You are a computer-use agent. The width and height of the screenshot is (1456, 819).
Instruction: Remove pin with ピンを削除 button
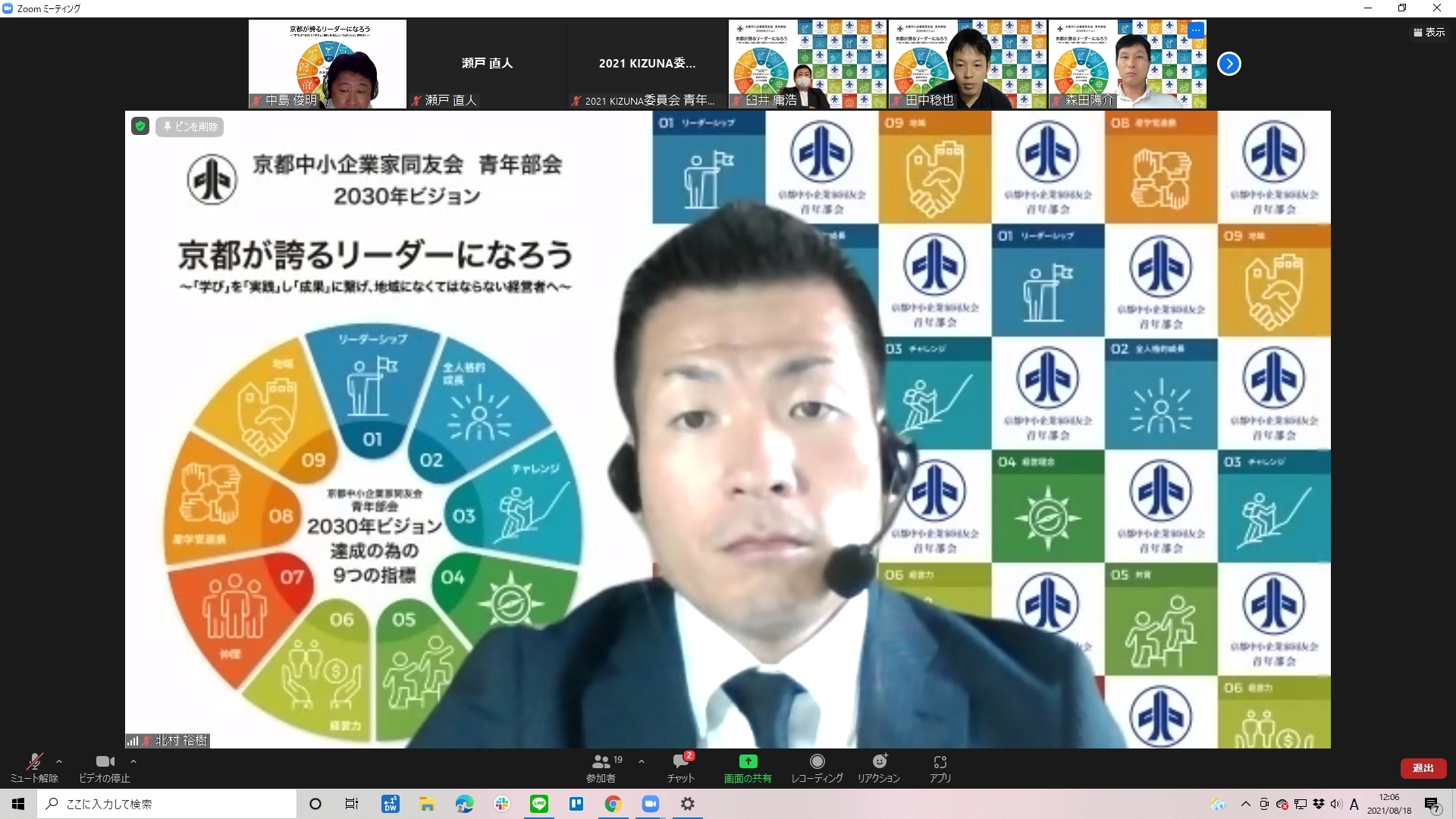point(190,127)
